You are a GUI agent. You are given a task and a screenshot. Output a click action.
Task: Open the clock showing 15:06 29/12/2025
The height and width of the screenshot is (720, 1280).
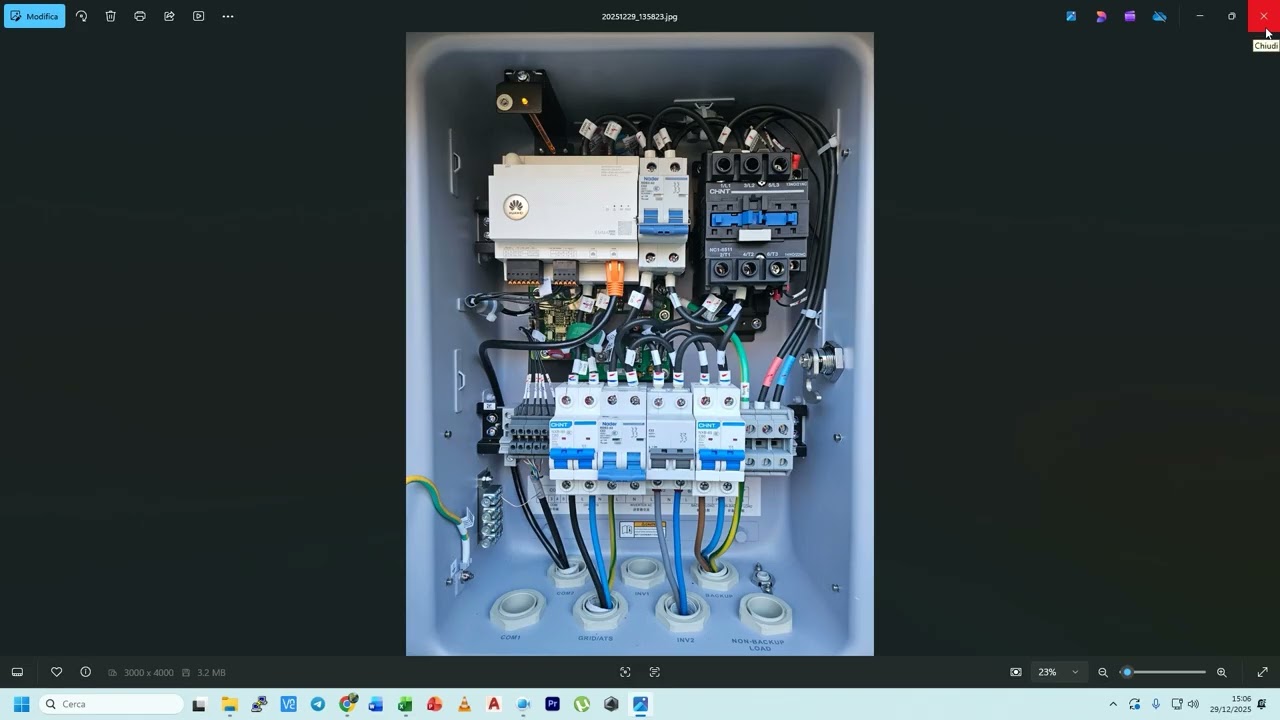click(1231, 704)
